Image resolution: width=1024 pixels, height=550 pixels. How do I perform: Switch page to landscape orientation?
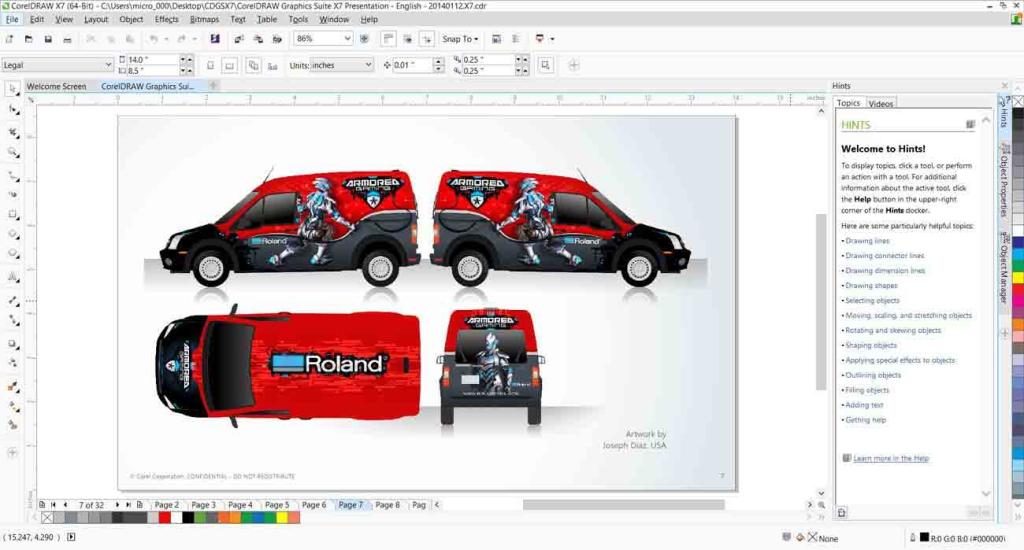tap(229, 65)
